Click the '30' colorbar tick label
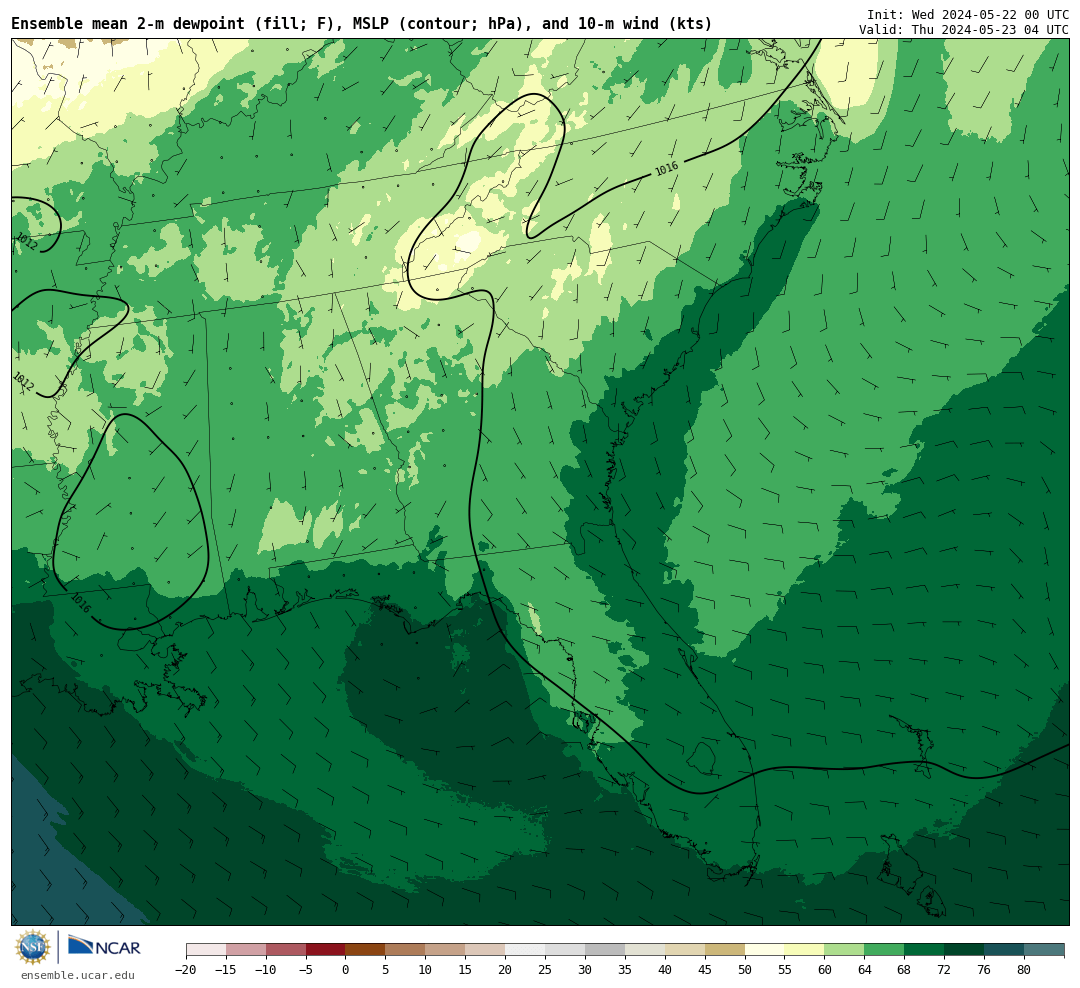 coord(585,970)
